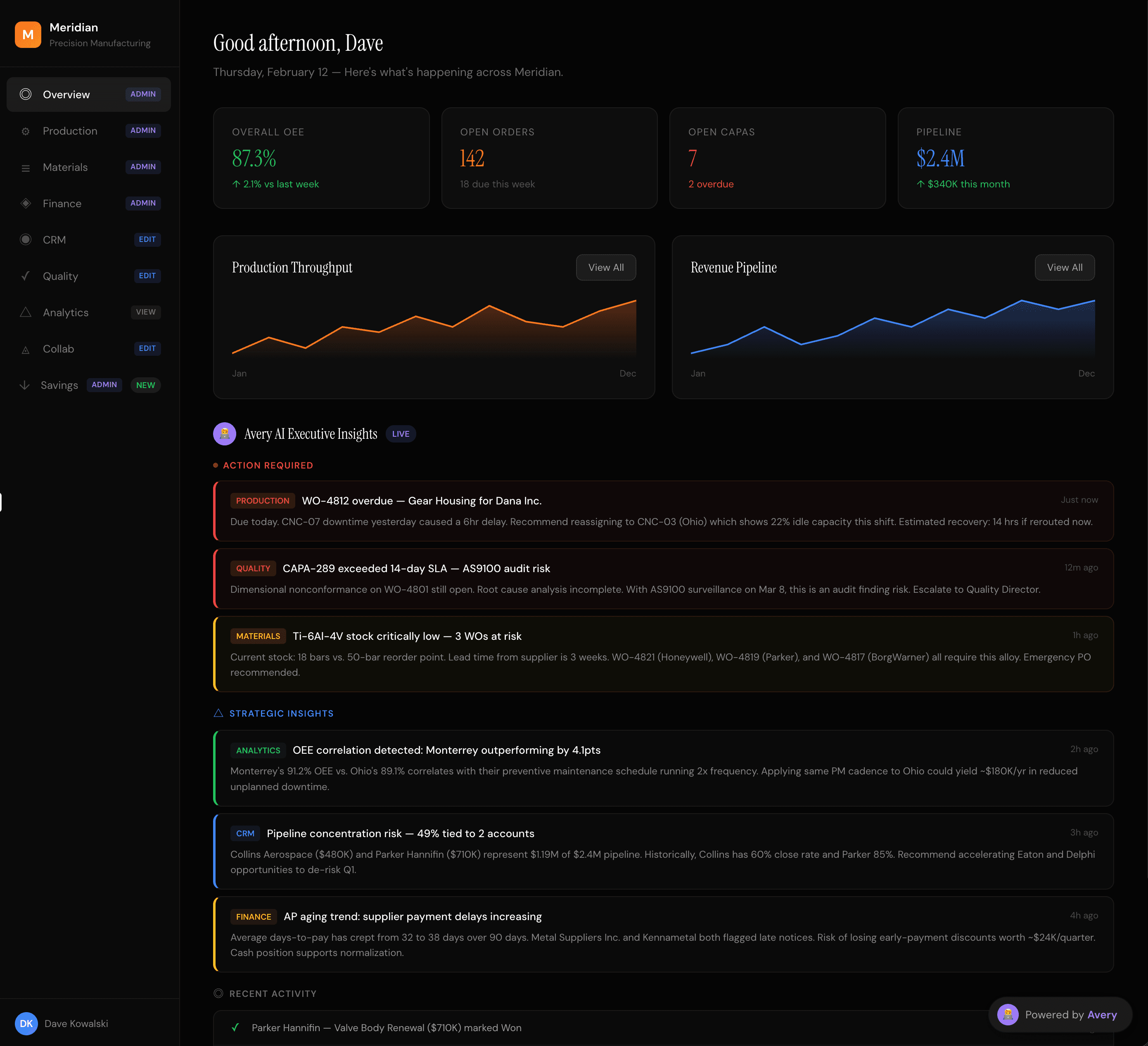Click the Production gear icon
The width and height of the screenshot is (1148, 1046).
26,131
